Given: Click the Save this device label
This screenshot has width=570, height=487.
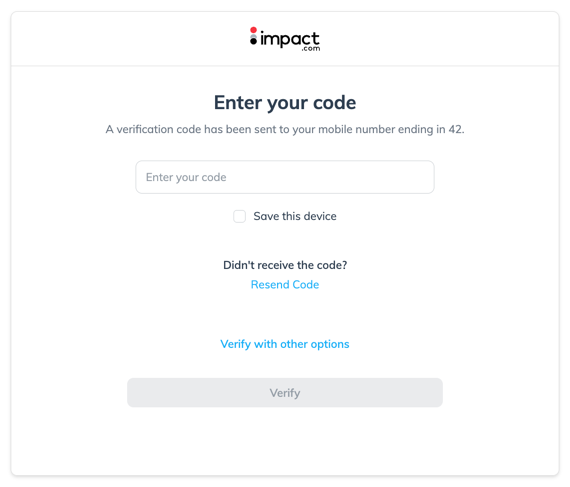Looking at the screenshot, I should pos(295,216).
